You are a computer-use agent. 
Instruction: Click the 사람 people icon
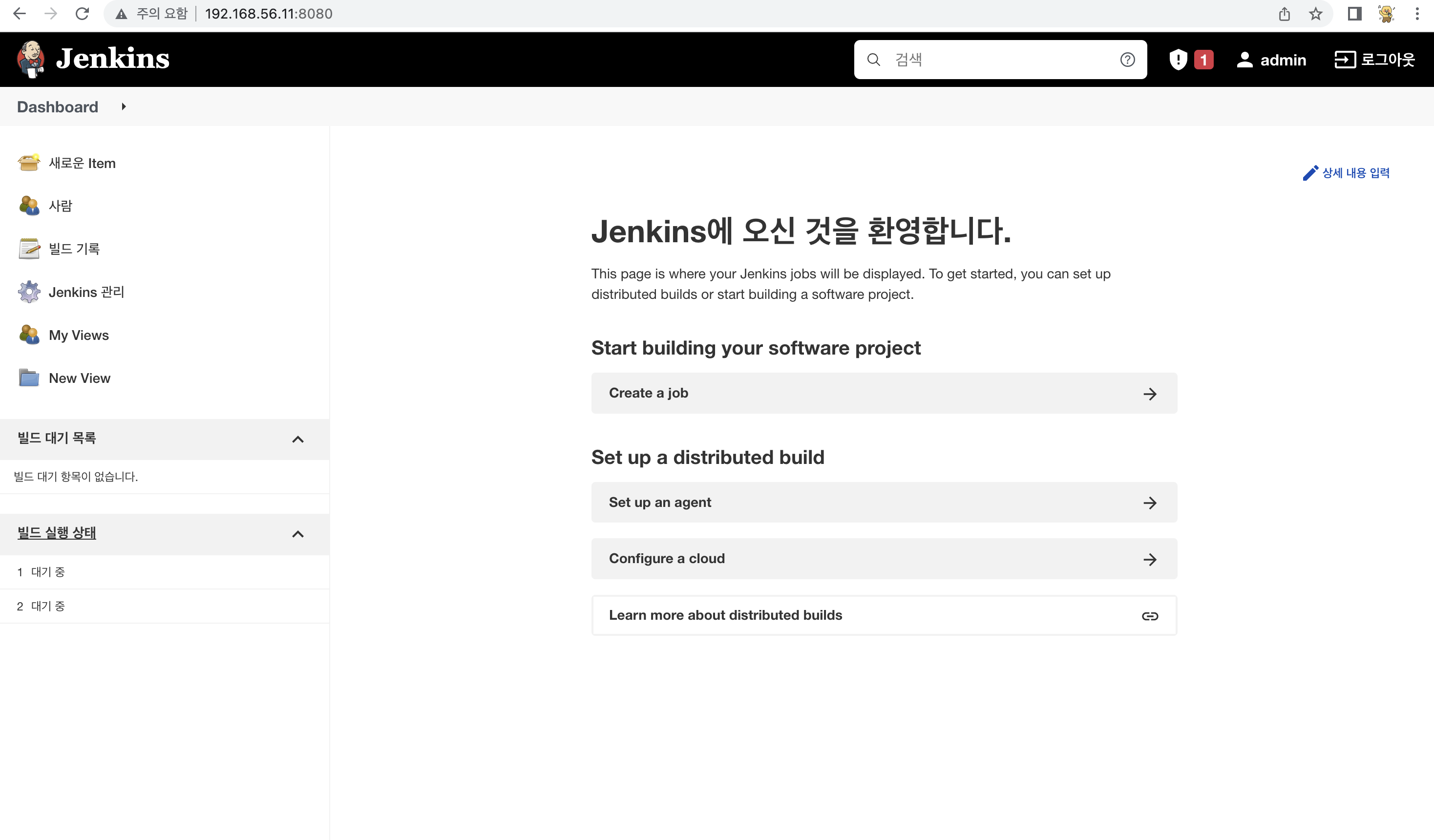[28, 206]
